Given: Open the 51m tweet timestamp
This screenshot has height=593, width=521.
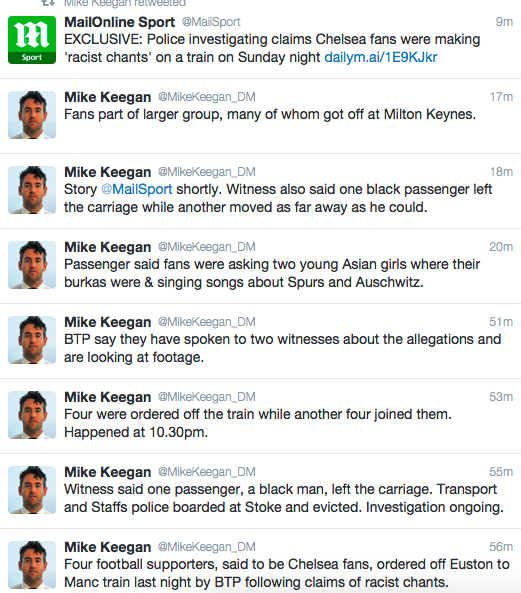Looking at the screenshot, I should click(x=501, y=322).
